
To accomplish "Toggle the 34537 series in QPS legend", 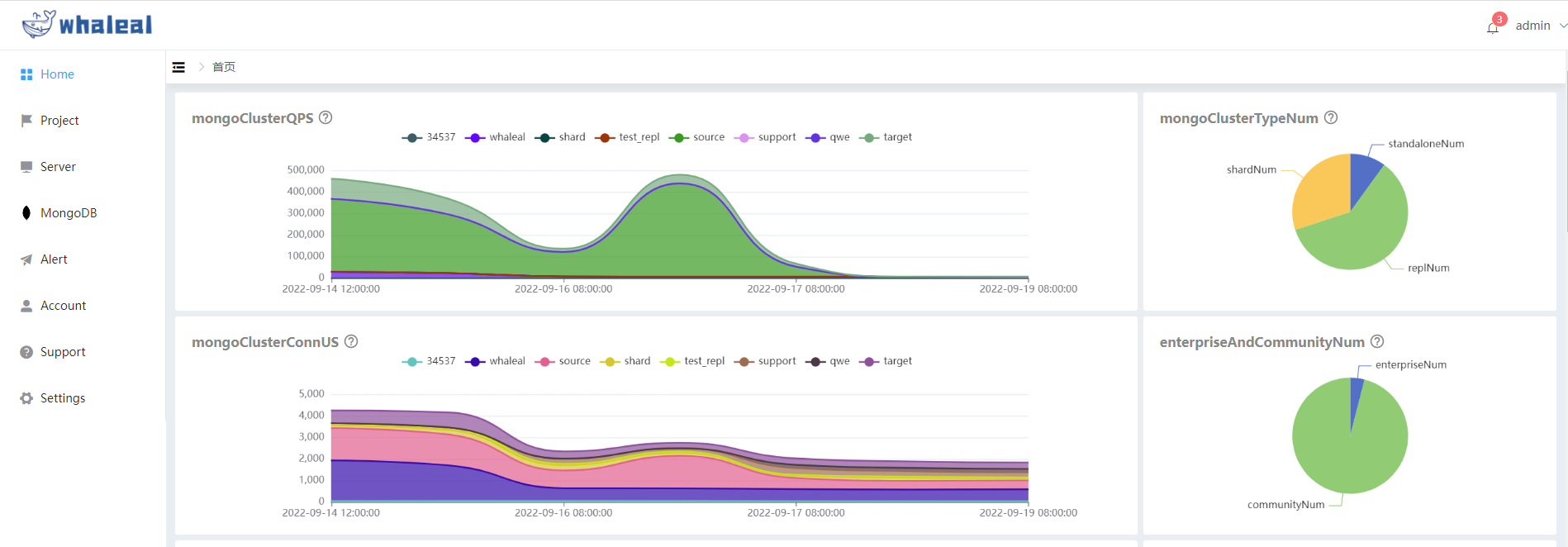I will click(429, 137).
